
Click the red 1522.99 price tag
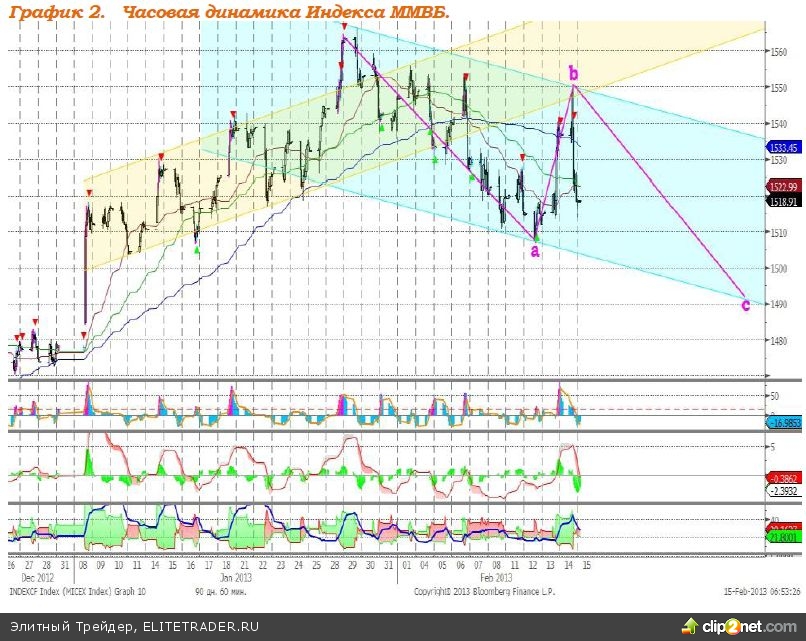[x=783, y=187]
